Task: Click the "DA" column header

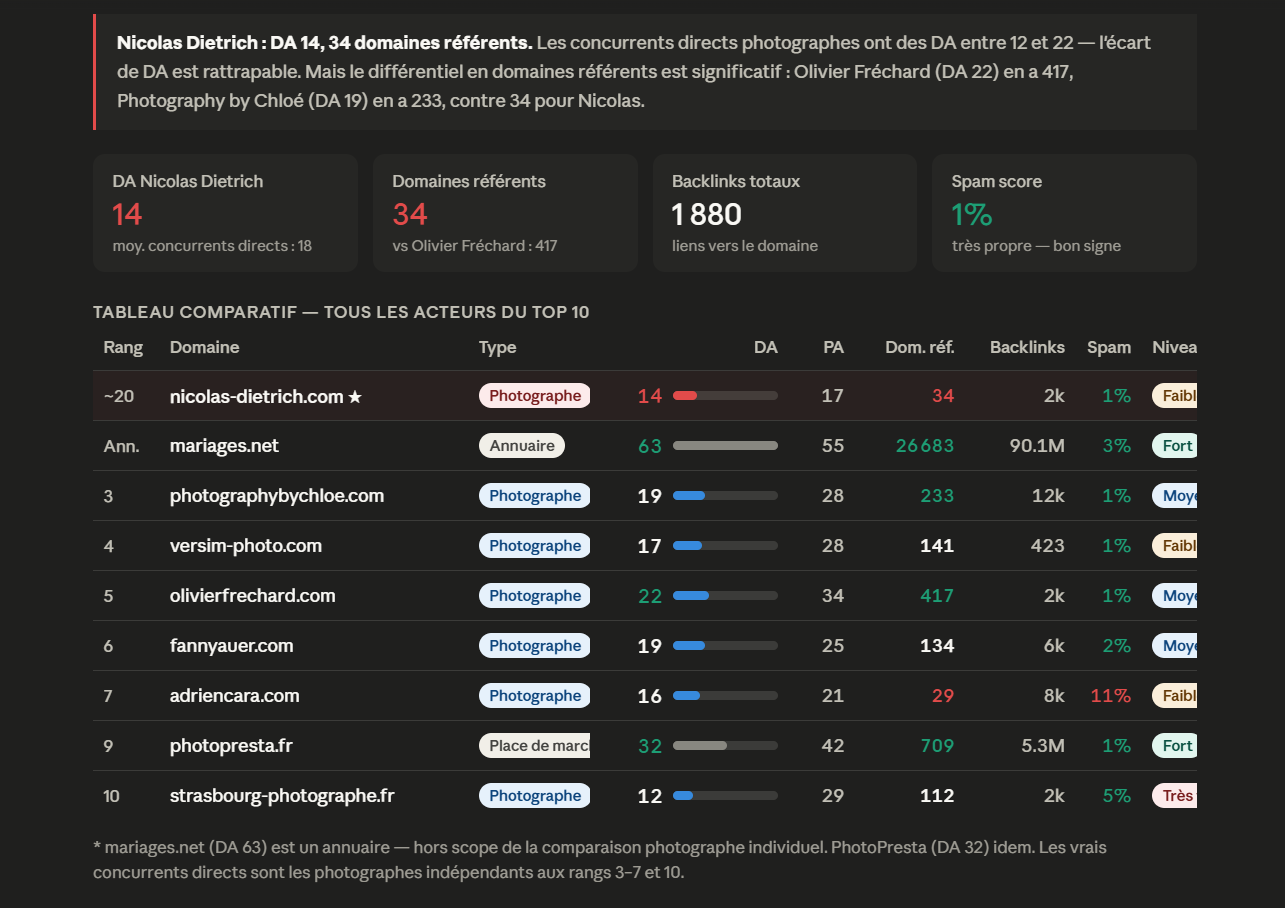Action: [x=766, y=347]
